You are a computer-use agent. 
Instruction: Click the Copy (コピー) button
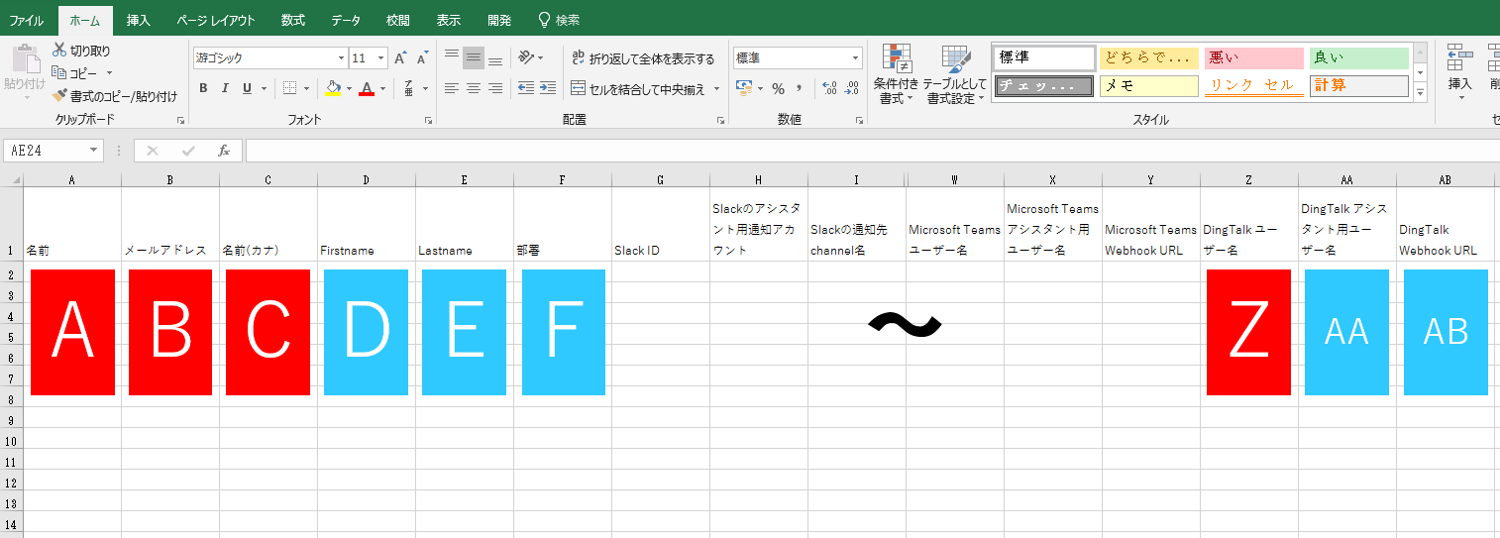76,73
